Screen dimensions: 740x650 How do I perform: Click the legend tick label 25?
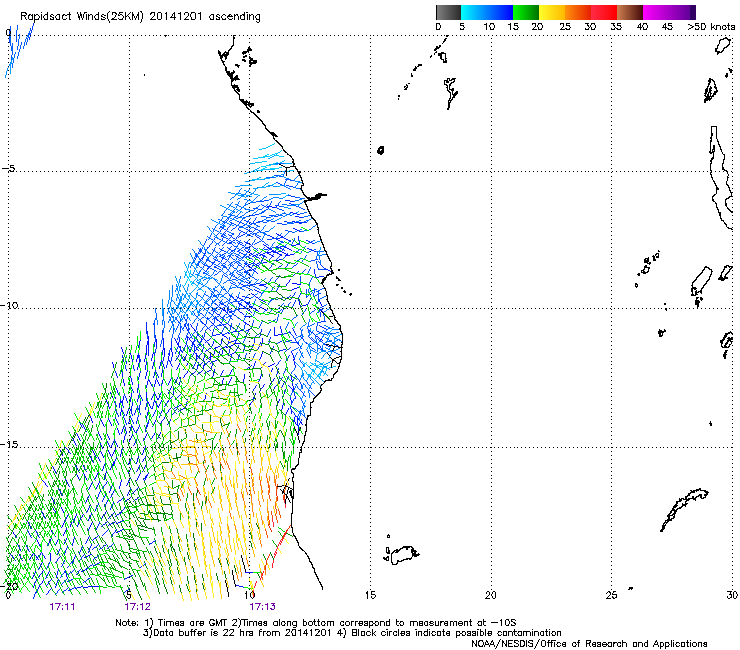[x=565, y=27]
